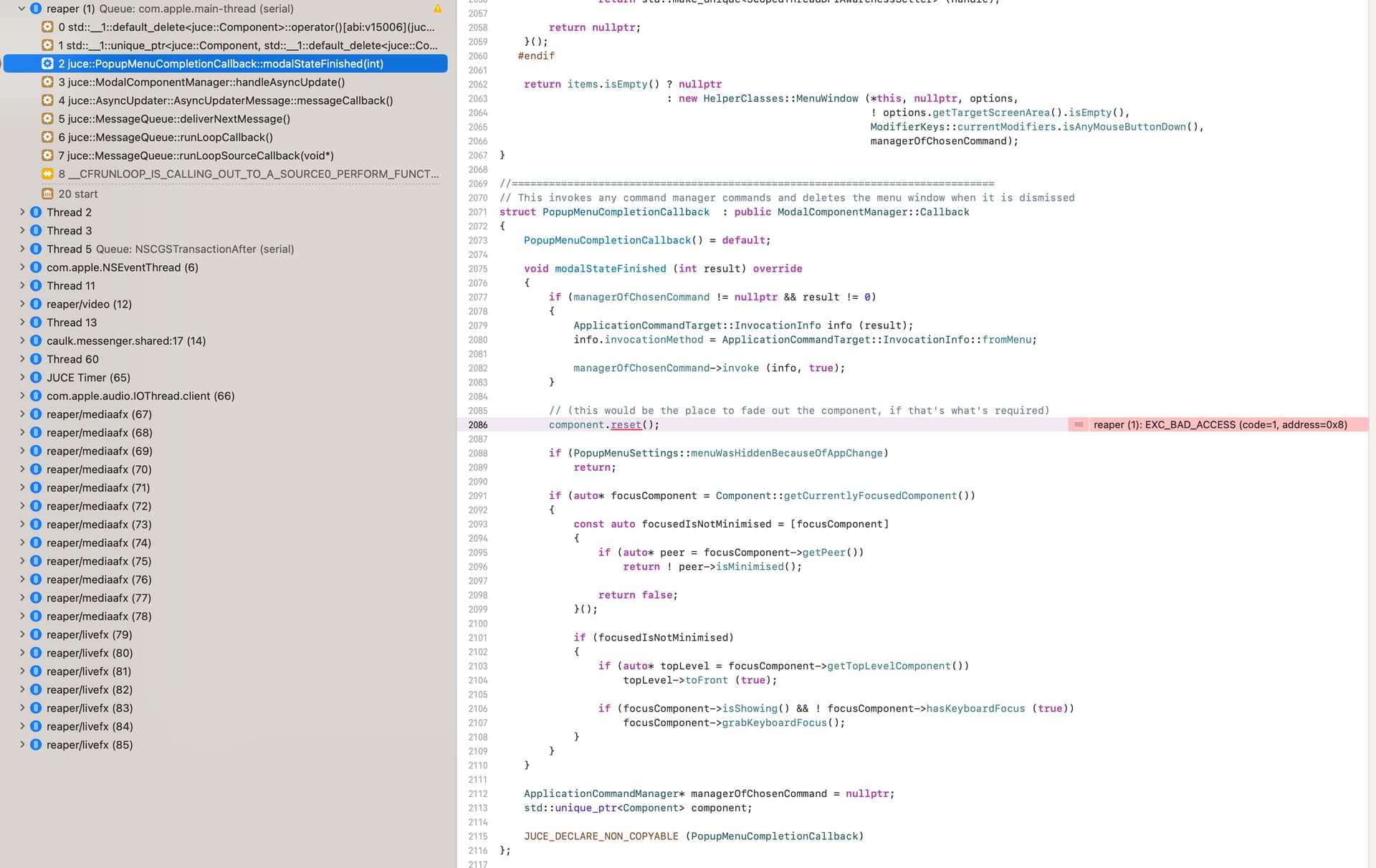Expand Thread 5 NSCGSTransactionAfter queue
This screenshot has height=868, width=1376.
tap(21, 249)
